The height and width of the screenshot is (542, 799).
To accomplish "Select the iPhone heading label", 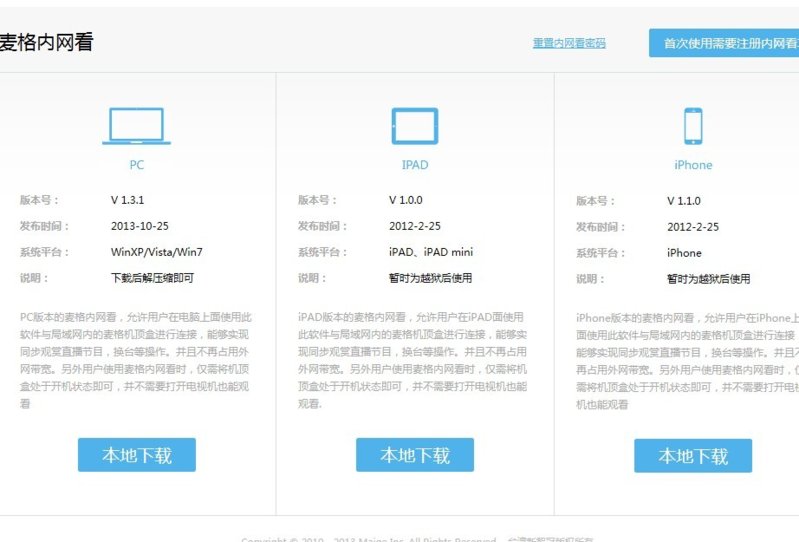I will [x=693, y=165].
